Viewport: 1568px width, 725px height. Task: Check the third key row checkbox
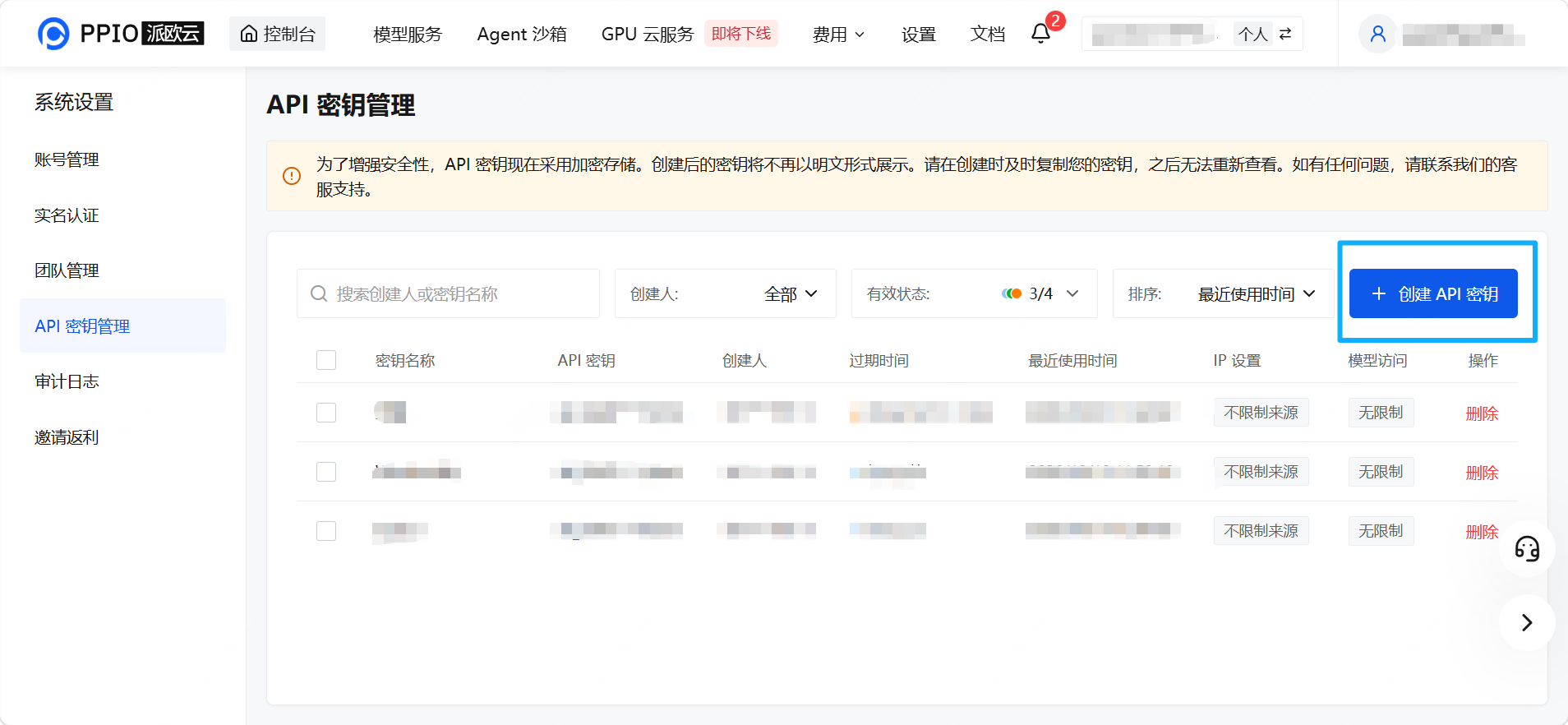[x=326, y=530]
